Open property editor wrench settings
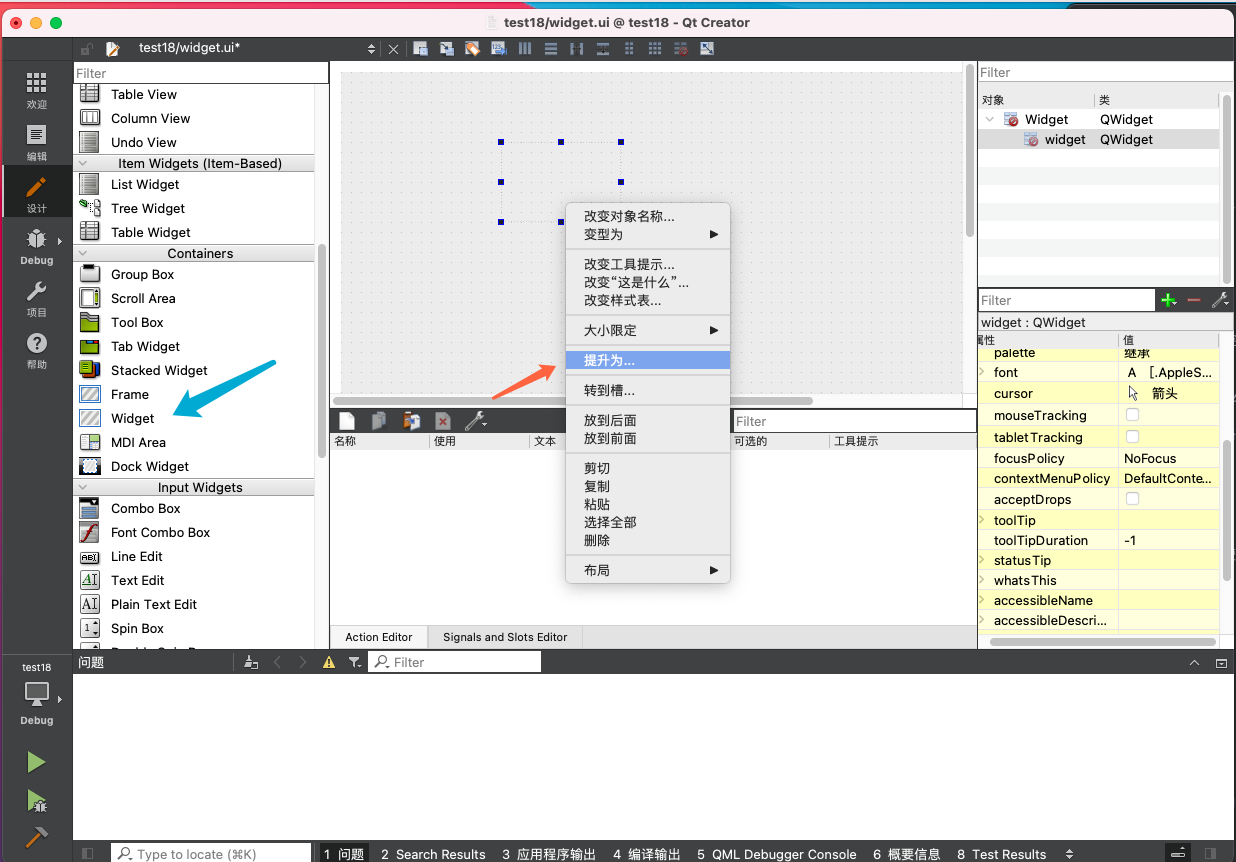 coord(1220,300)
